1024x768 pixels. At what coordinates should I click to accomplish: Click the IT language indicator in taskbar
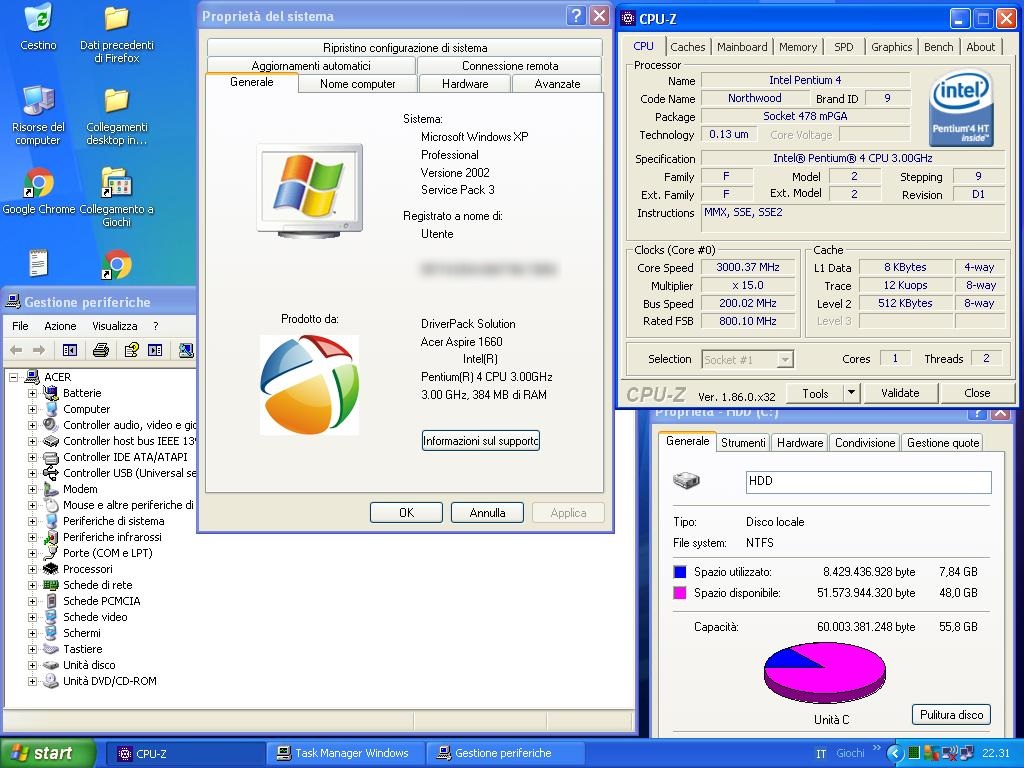[821, 753]
